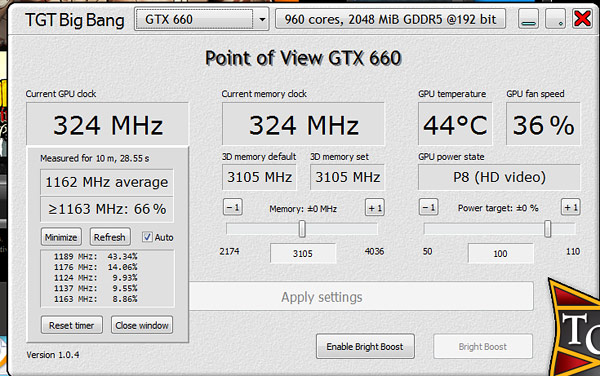Screen dimensions: 600x376
Task: Click the memory slider maximum label 4036
Action: point(374,251)
